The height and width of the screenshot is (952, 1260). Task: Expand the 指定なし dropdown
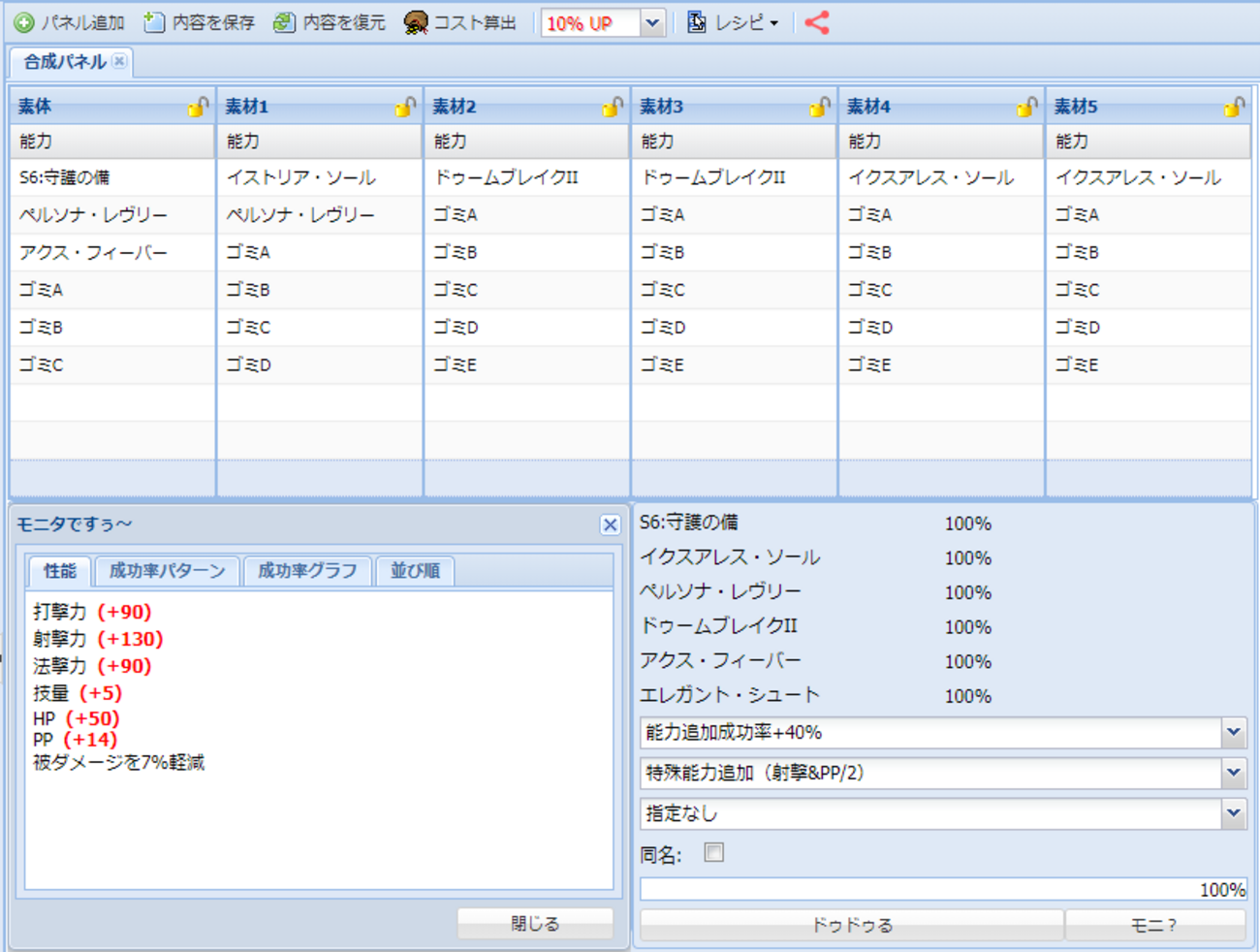[1233, 813]
